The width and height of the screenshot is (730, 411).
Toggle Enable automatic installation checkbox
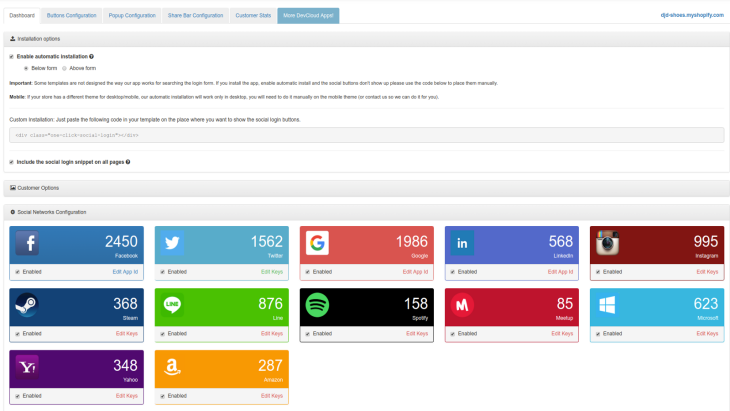point(12,57)
